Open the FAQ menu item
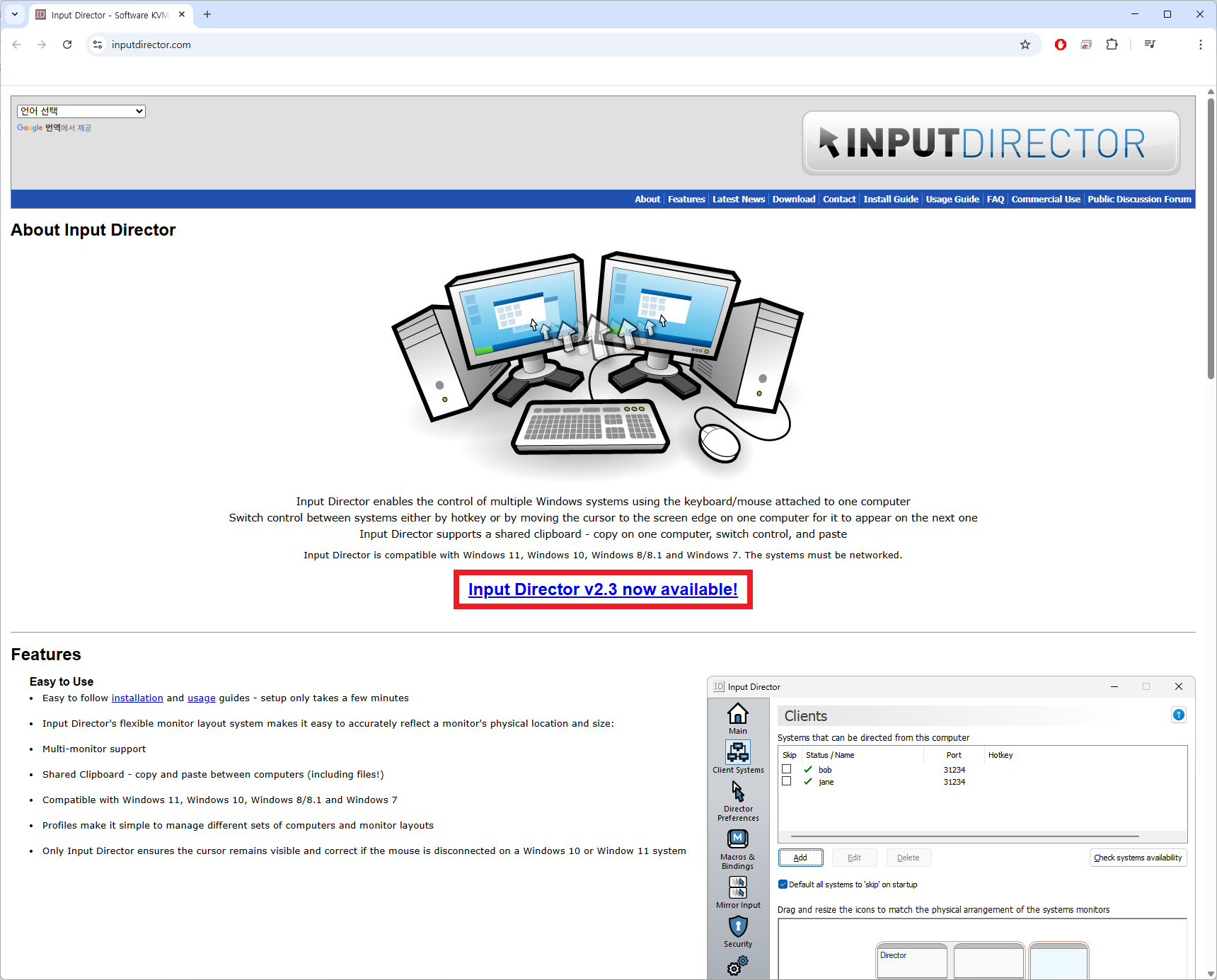Viewport: 1217px width, 980px height. (x=996, y=200)
